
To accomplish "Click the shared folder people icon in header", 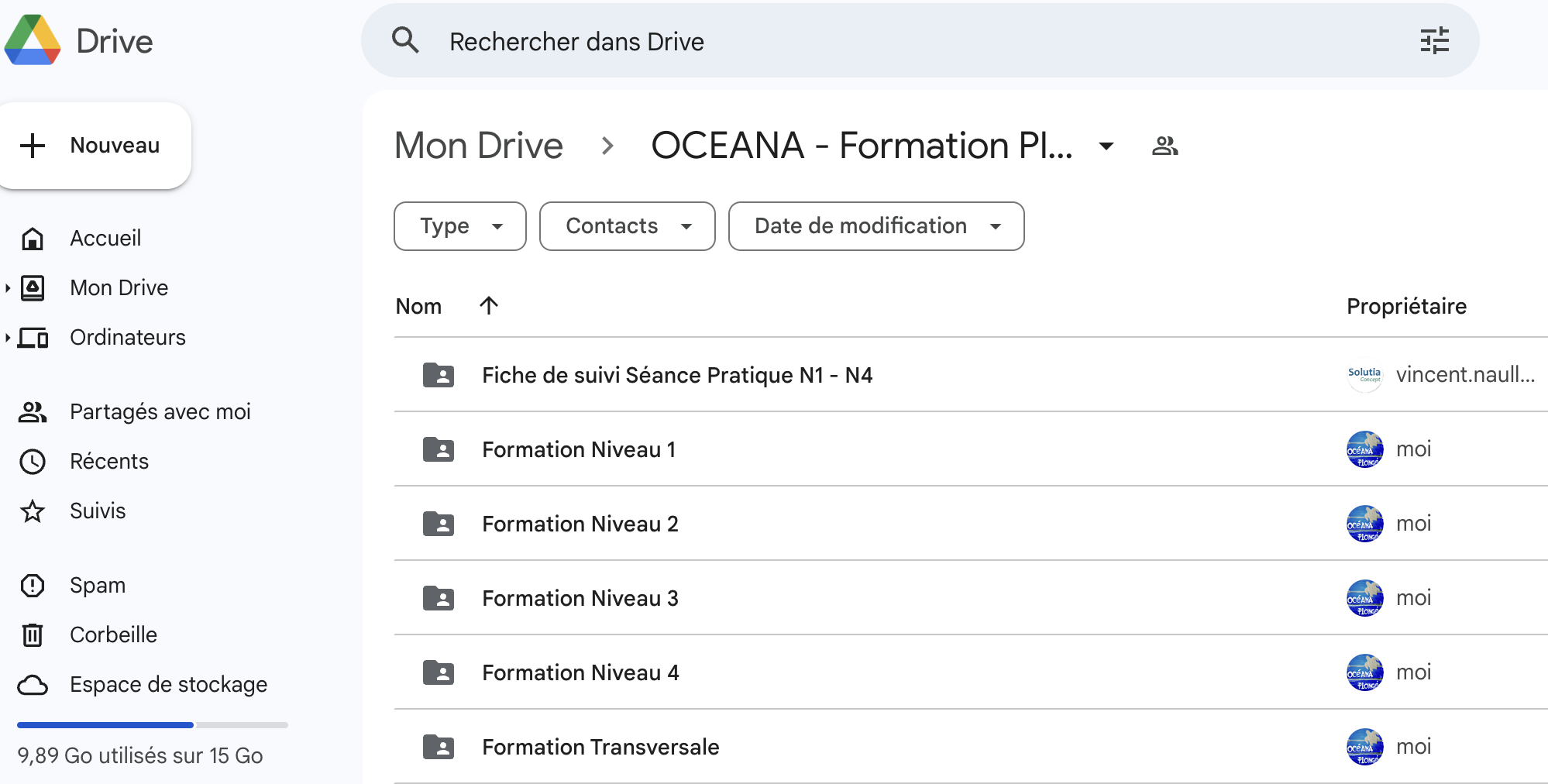I will [x=1164, y=146].
